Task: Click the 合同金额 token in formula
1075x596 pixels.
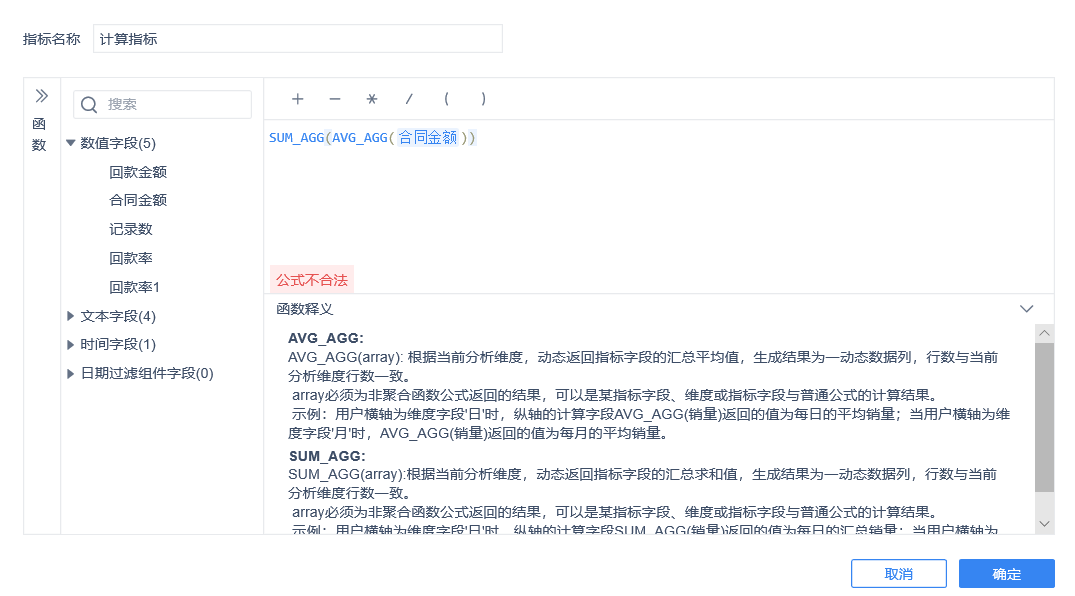Action: [428, 138]
